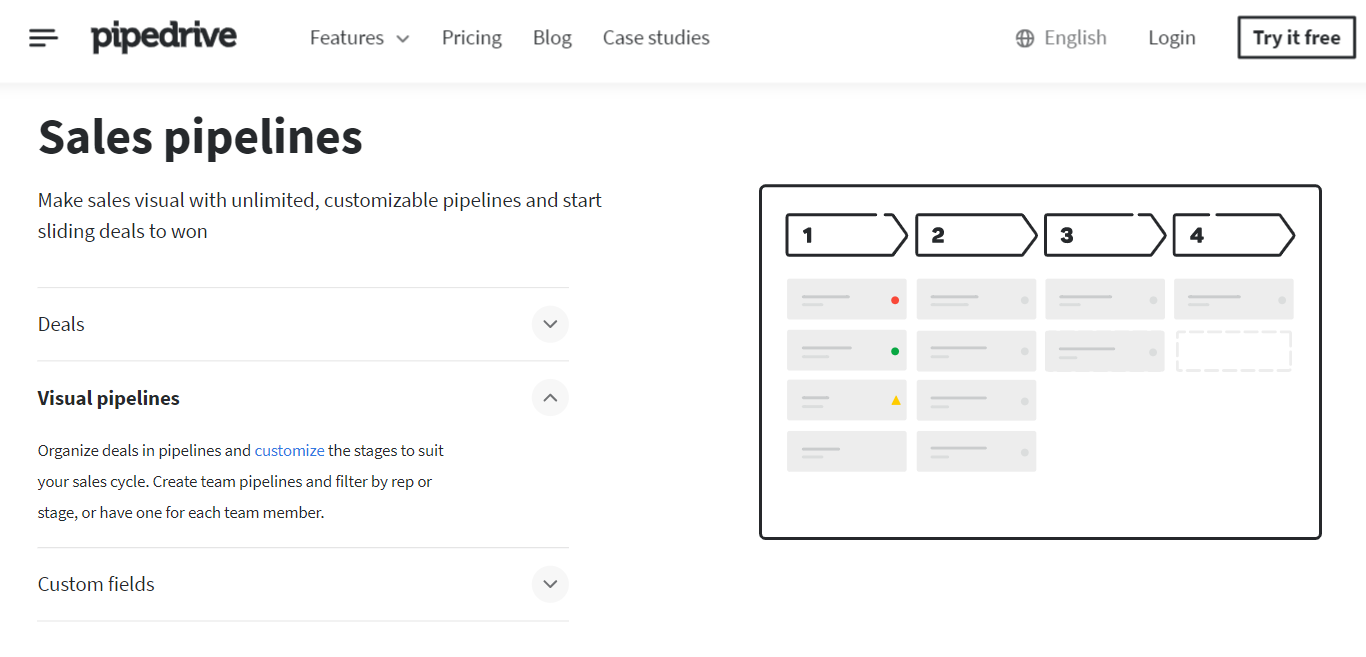Click the Visual pipelines heading
Viewport: 1366px width, 657px height.
109,398
